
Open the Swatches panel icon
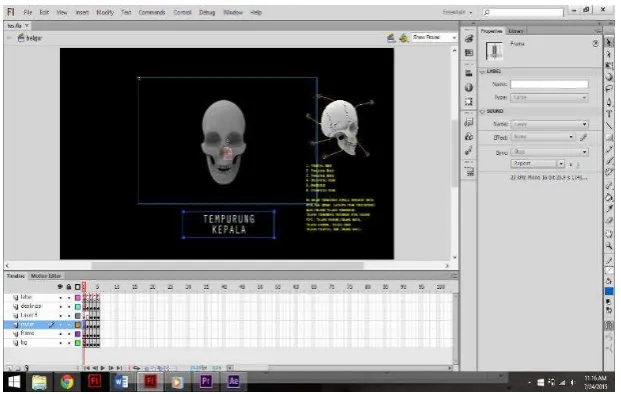point(469,53)
